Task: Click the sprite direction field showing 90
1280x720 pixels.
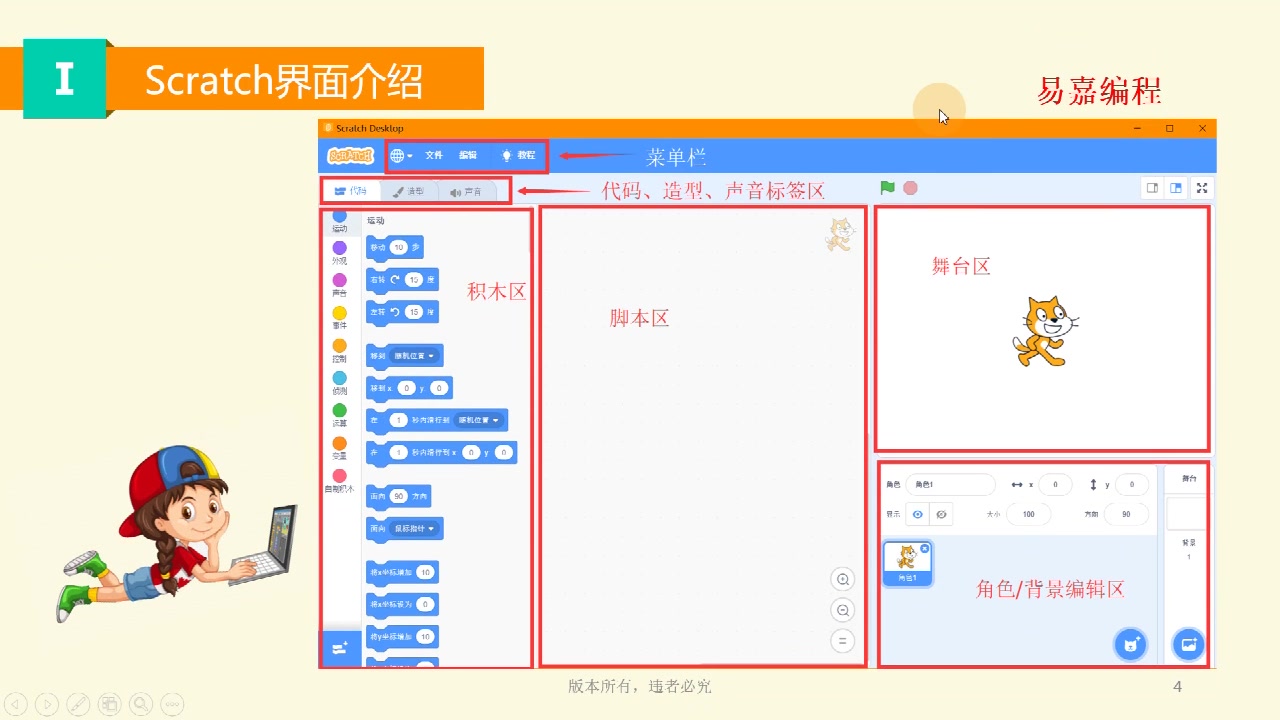Action: coord(1126,514)
